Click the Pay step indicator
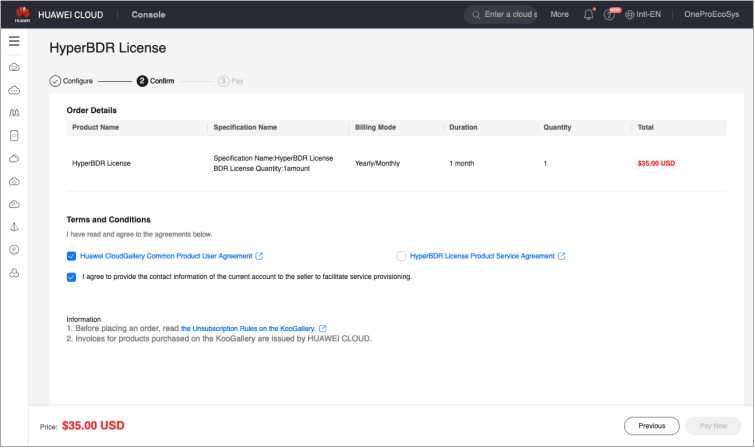Image resolution: width=755 pixels, height=448 pixels. pyautogui.click(x=231, y=81)
